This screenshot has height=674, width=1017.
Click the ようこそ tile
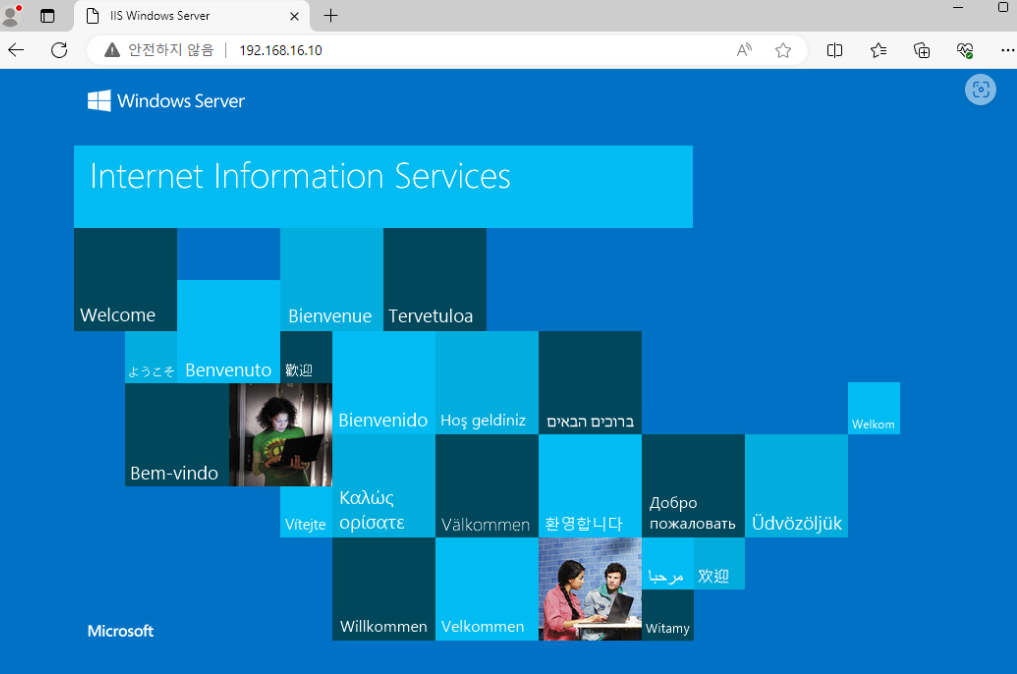[x=151, y=357]
